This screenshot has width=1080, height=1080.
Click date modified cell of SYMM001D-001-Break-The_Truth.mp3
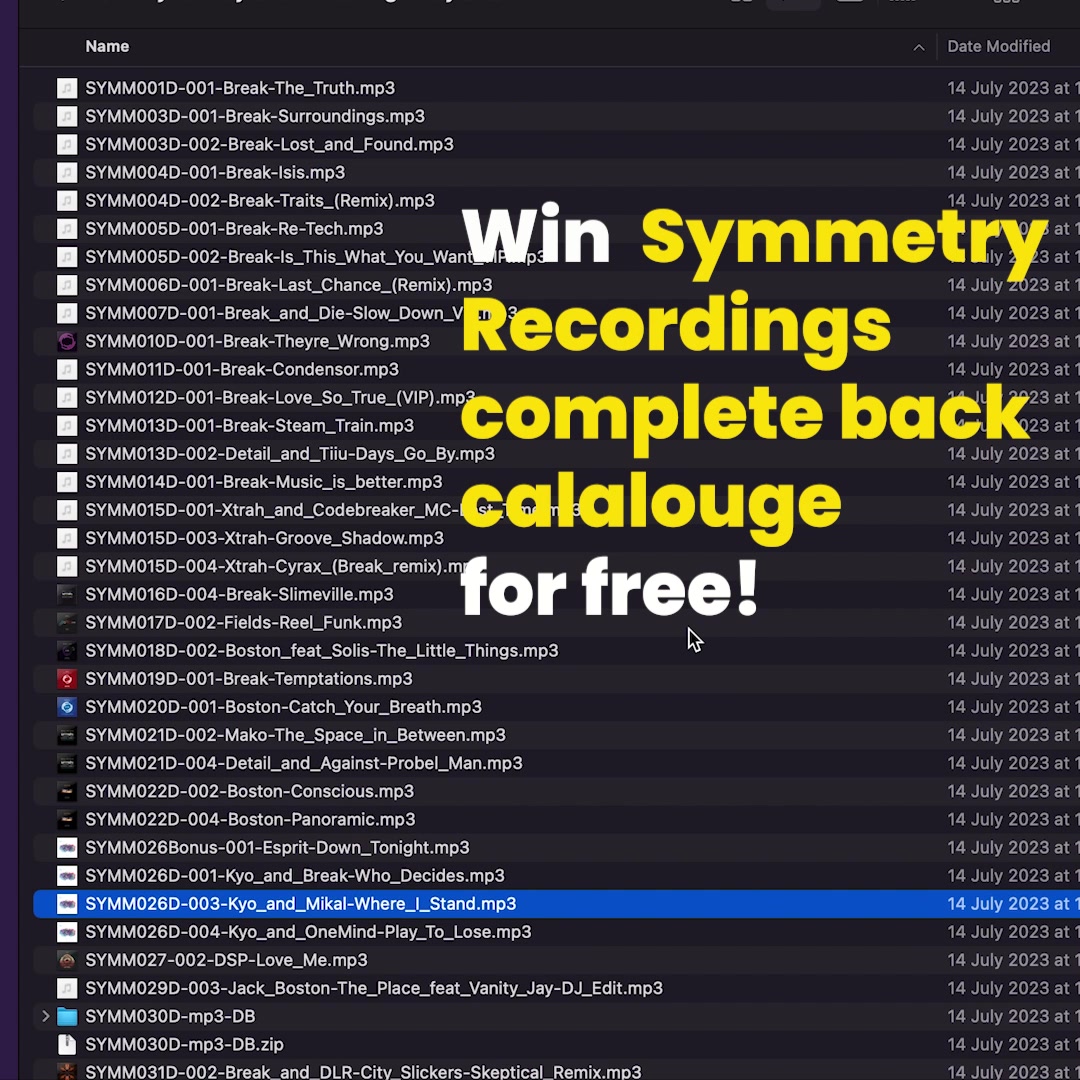click(1013, 88)
